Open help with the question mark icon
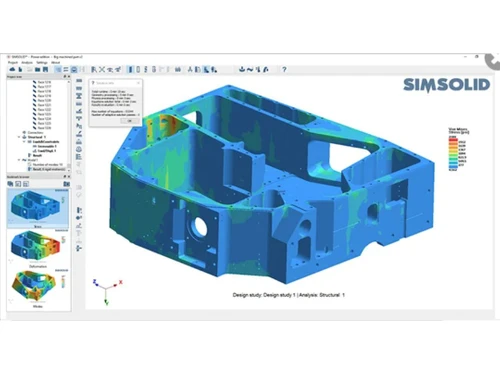The height and width of the screenshot is (375, 500). pyautogui.click(x=284, y=69)
